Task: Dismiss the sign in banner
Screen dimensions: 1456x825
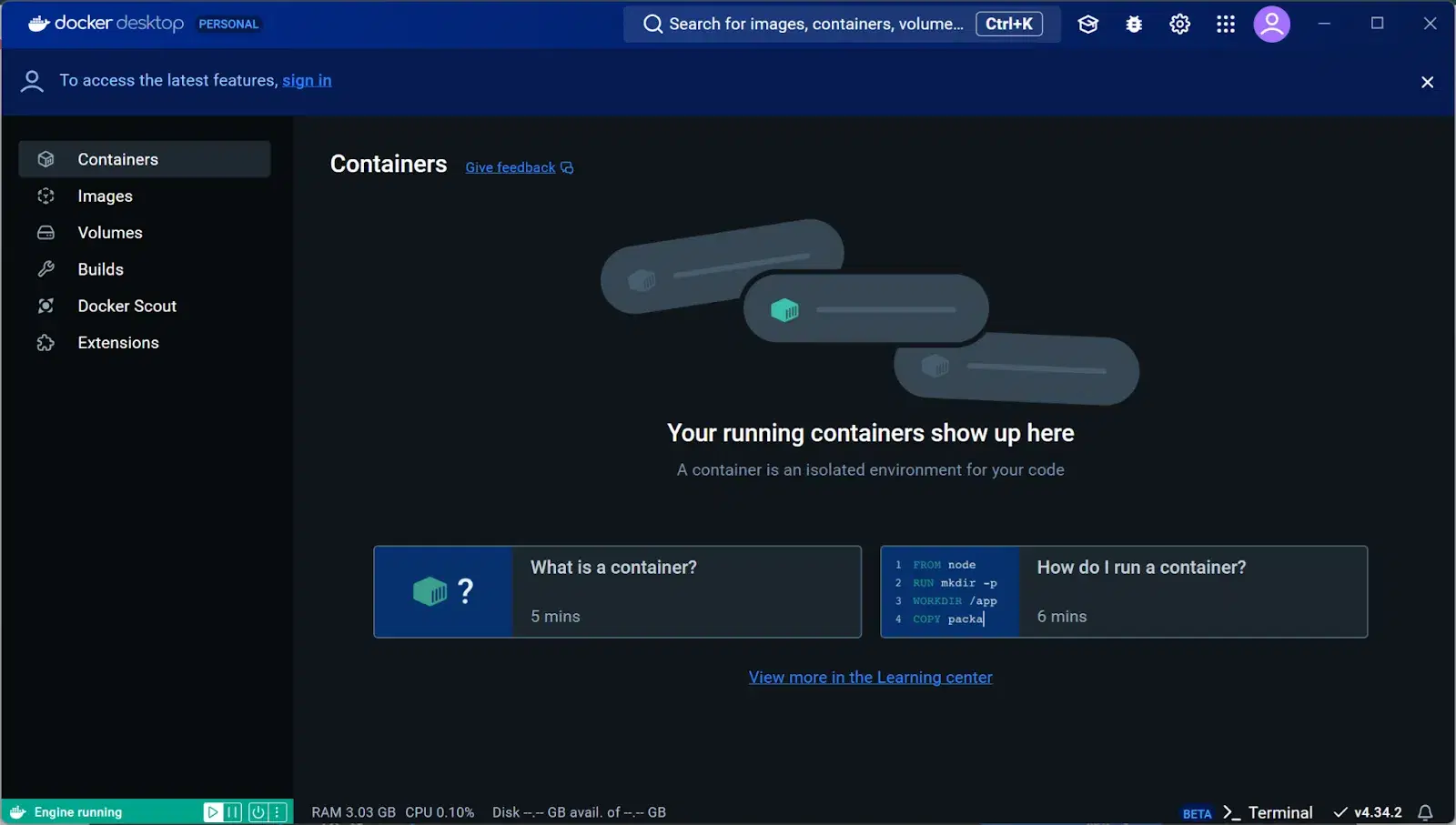Action: [x=1427, y=82]
